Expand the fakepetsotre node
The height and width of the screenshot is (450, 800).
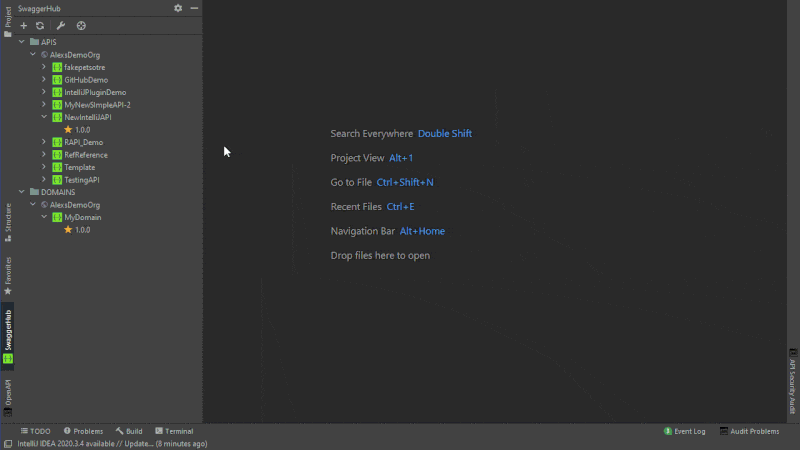pyautogui.click(x=44, y=67)
